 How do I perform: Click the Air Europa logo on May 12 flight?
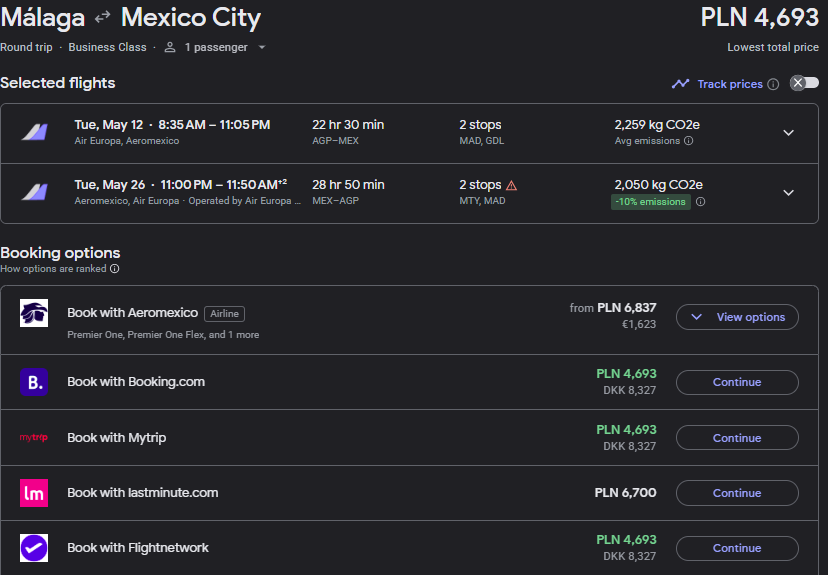point(34,132)
